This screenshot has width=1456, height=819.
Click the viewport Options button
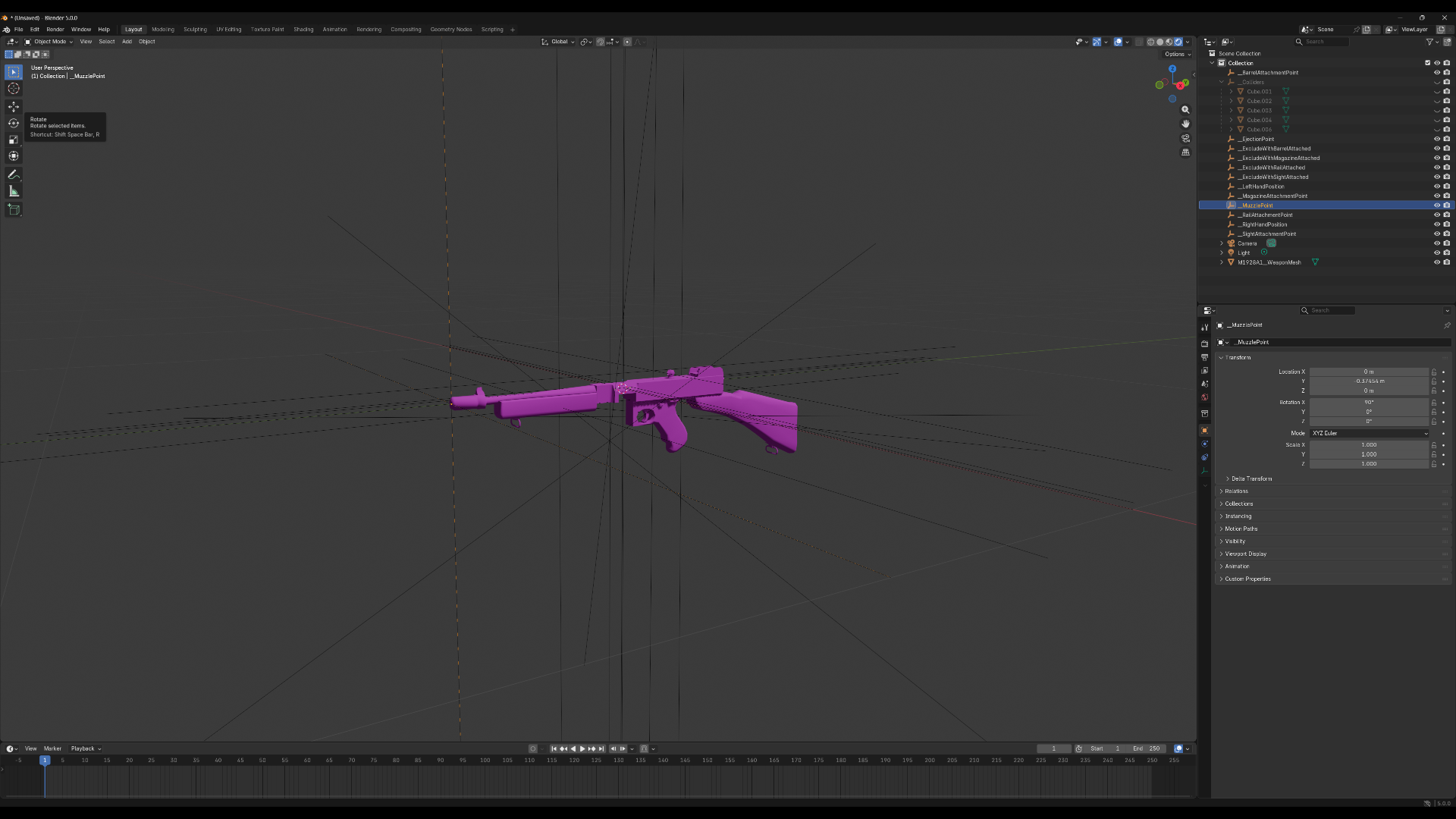[x=1177, y=54]
